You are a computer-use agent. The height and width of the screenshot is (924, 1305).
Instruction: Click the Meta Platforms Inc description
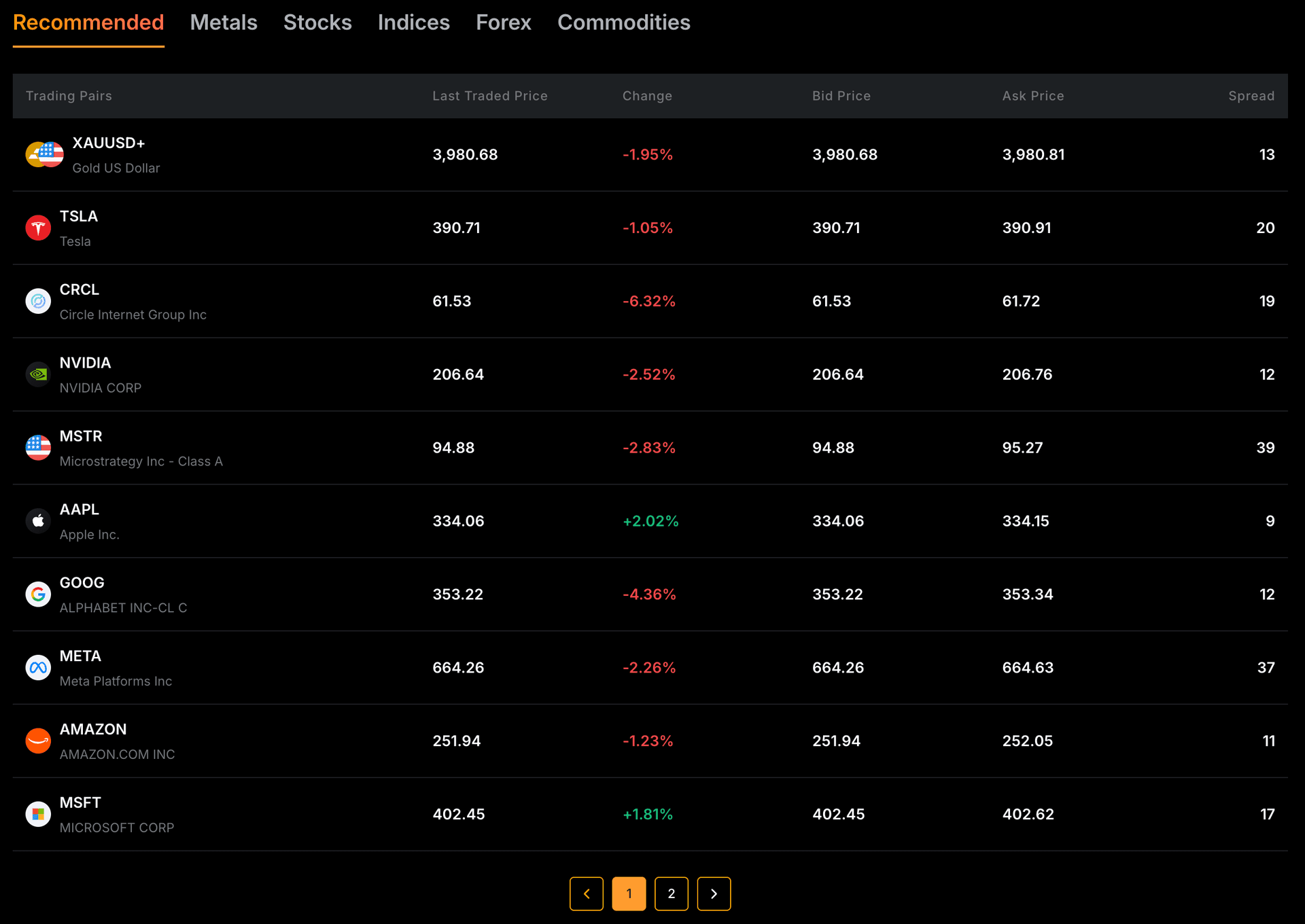coord(116,681)
